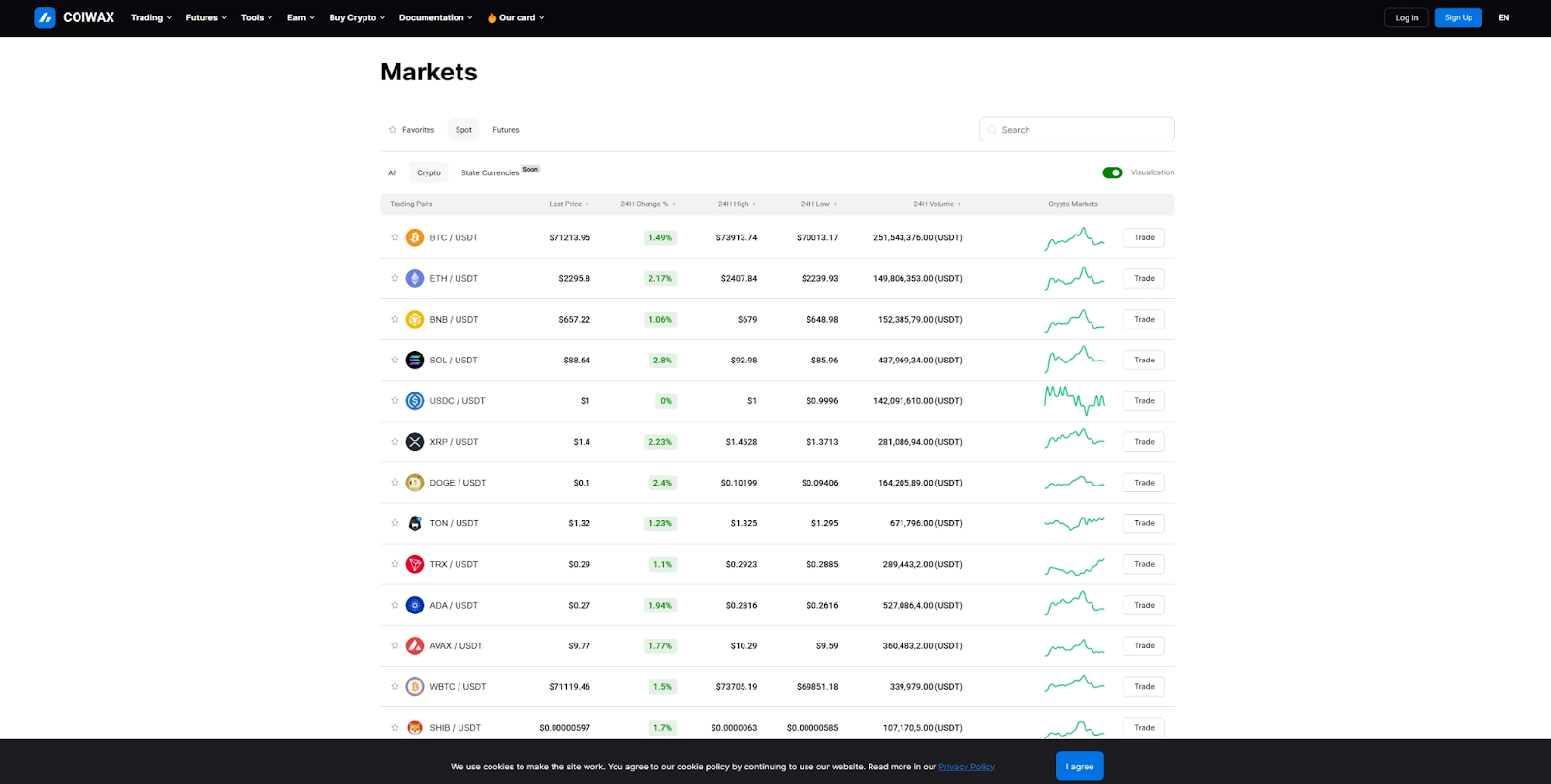The width and height of the screenshot is (1551, 784).
Task: Expand the Trading dropdown menu
Action: (151, 17)
